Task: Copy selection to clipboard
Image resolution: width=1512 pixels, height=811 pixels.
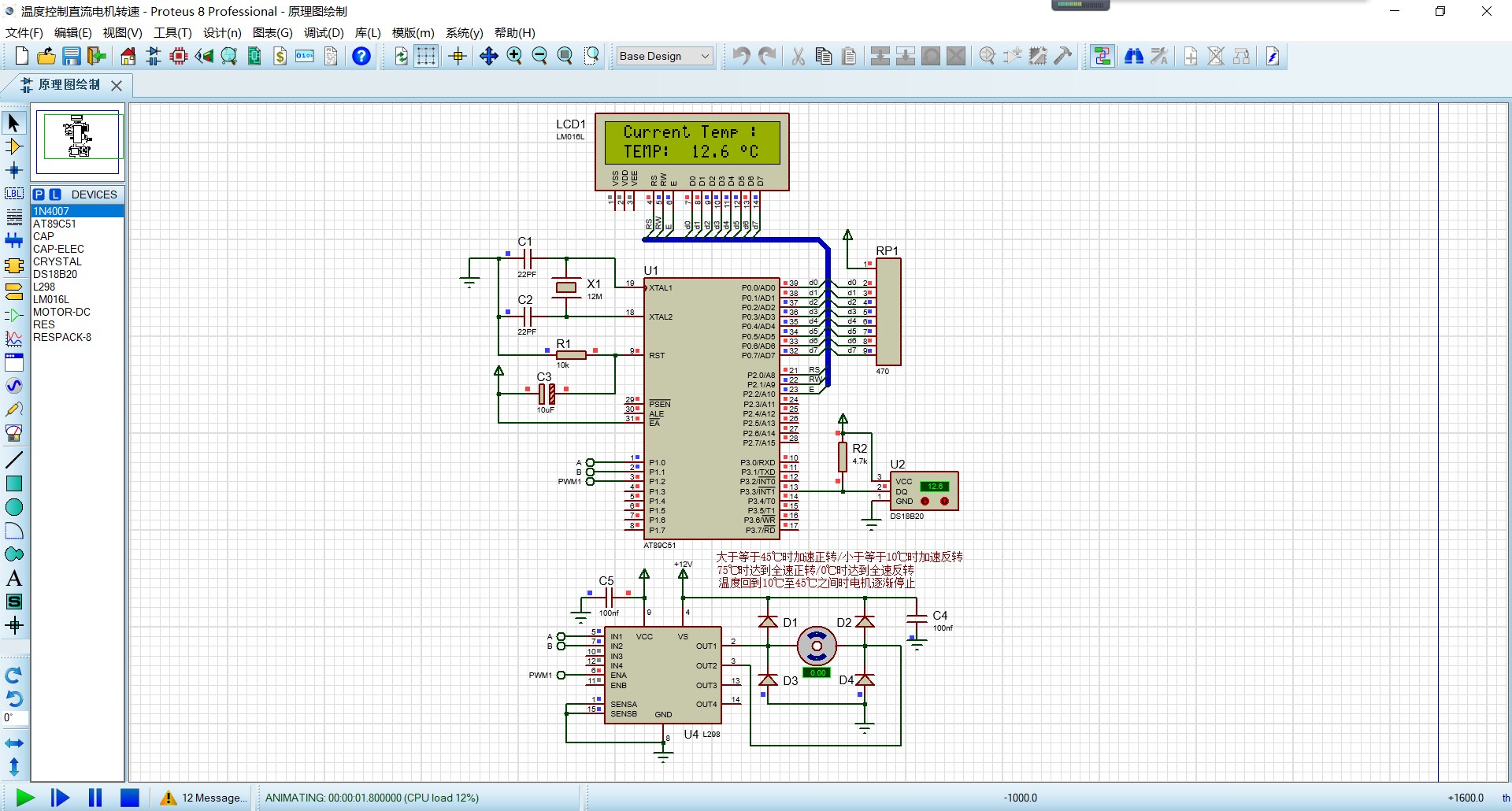Action: point(824,56)
